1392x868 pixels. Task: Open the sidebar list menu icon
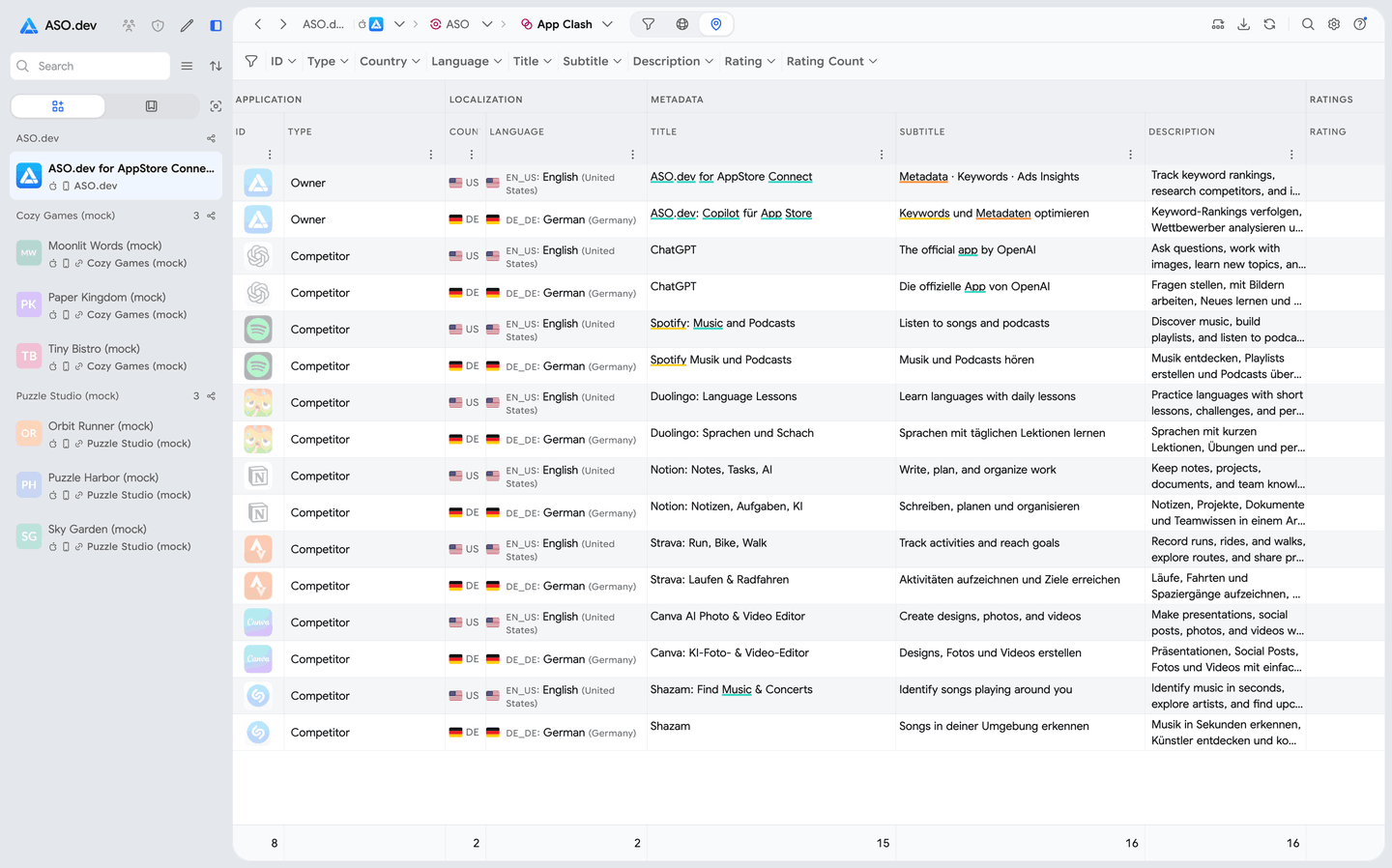point(187,66)
